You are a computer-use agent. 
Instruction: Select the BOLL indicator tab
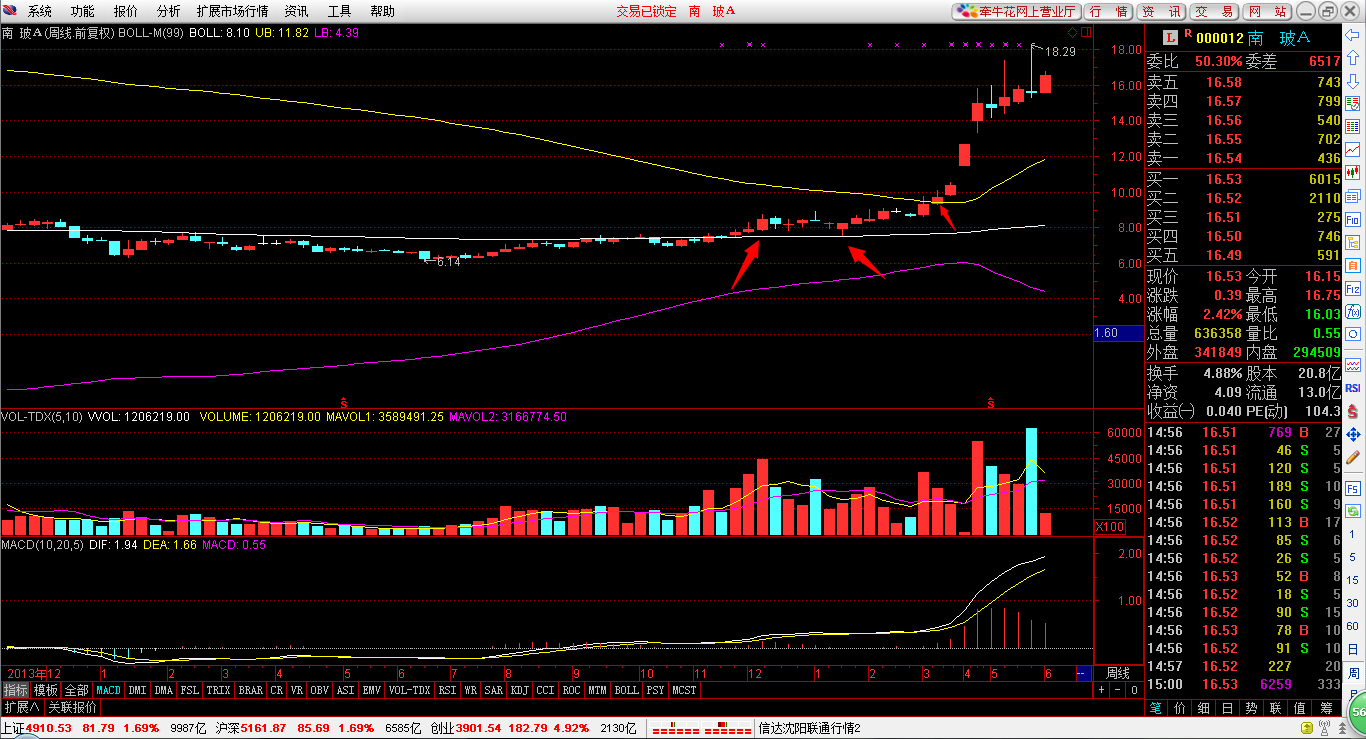tap(626, 690)
